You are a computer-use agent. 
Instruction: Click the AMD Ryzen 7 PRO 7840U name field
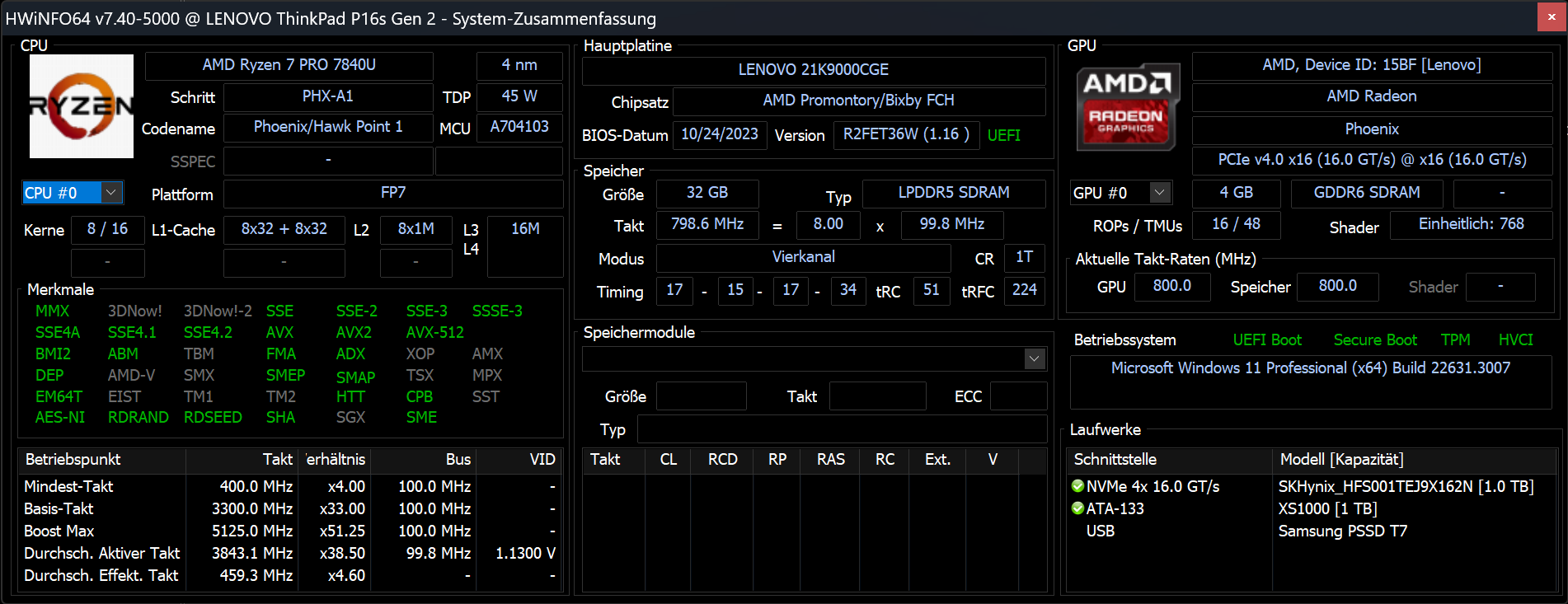[x=289, y=65]
